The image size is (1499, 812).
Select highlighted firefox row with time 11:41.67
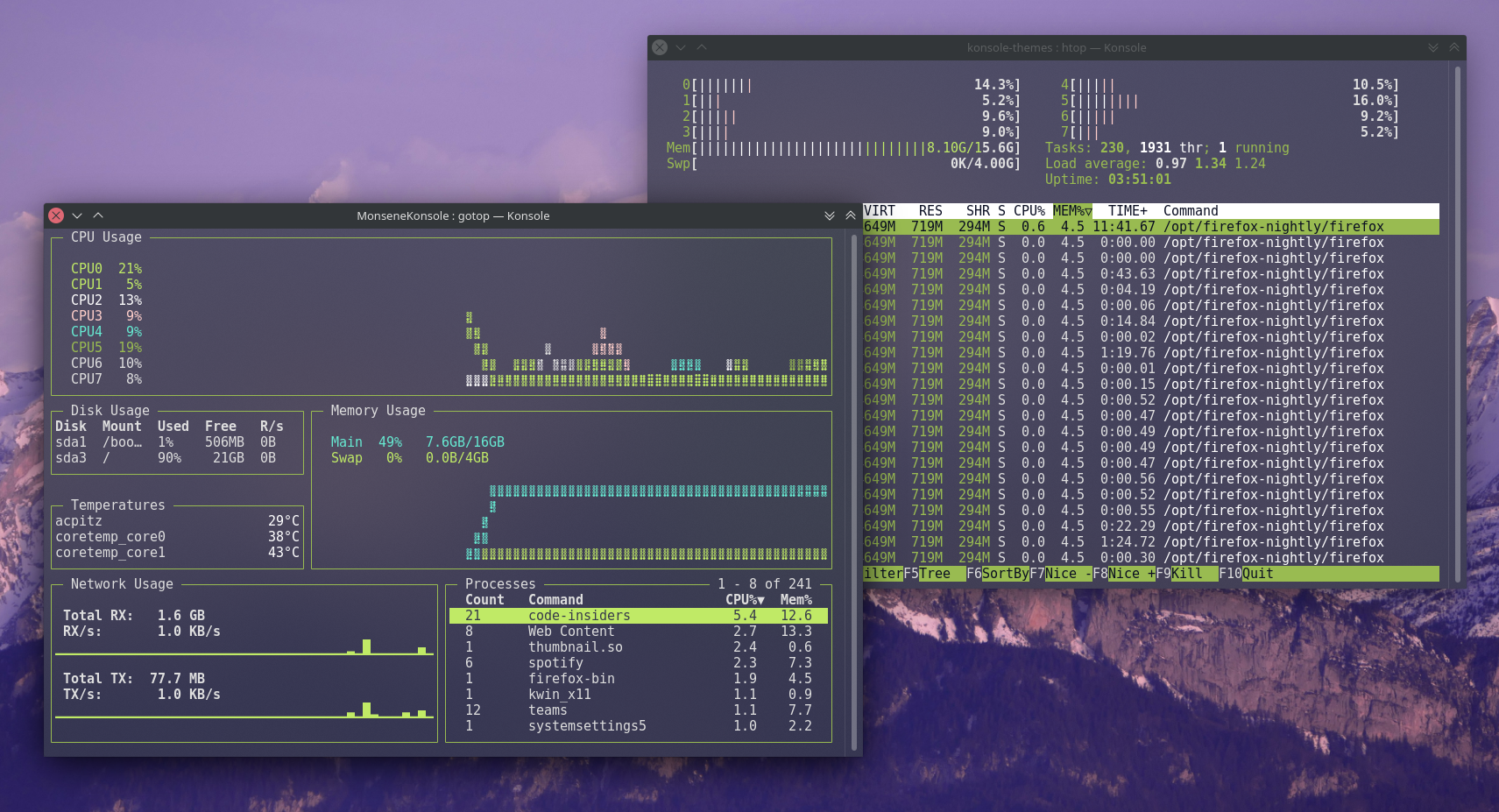point(1151,227)
